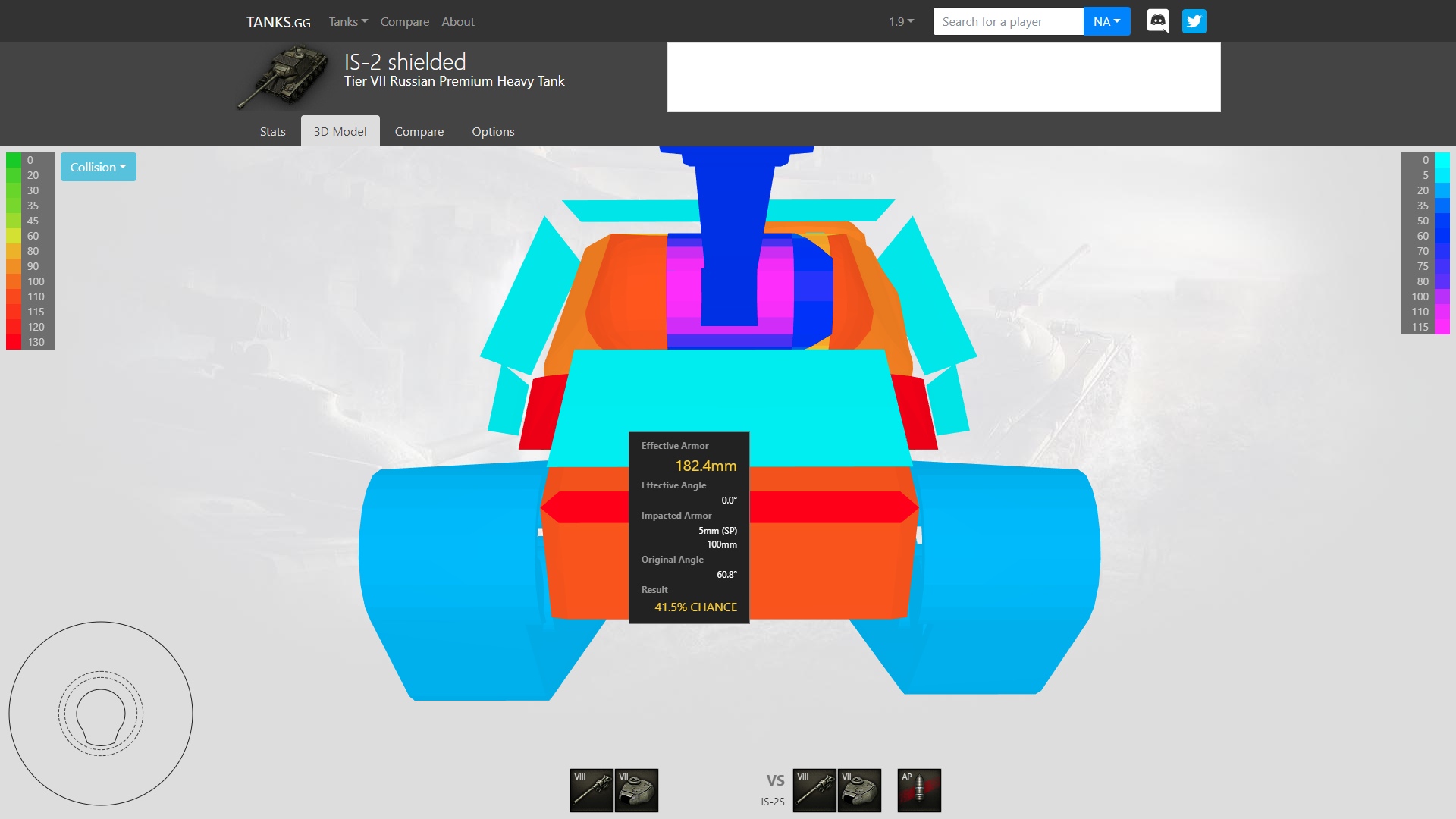Click the IS-2 shielded title text
1456x819 pixels.
405,61
